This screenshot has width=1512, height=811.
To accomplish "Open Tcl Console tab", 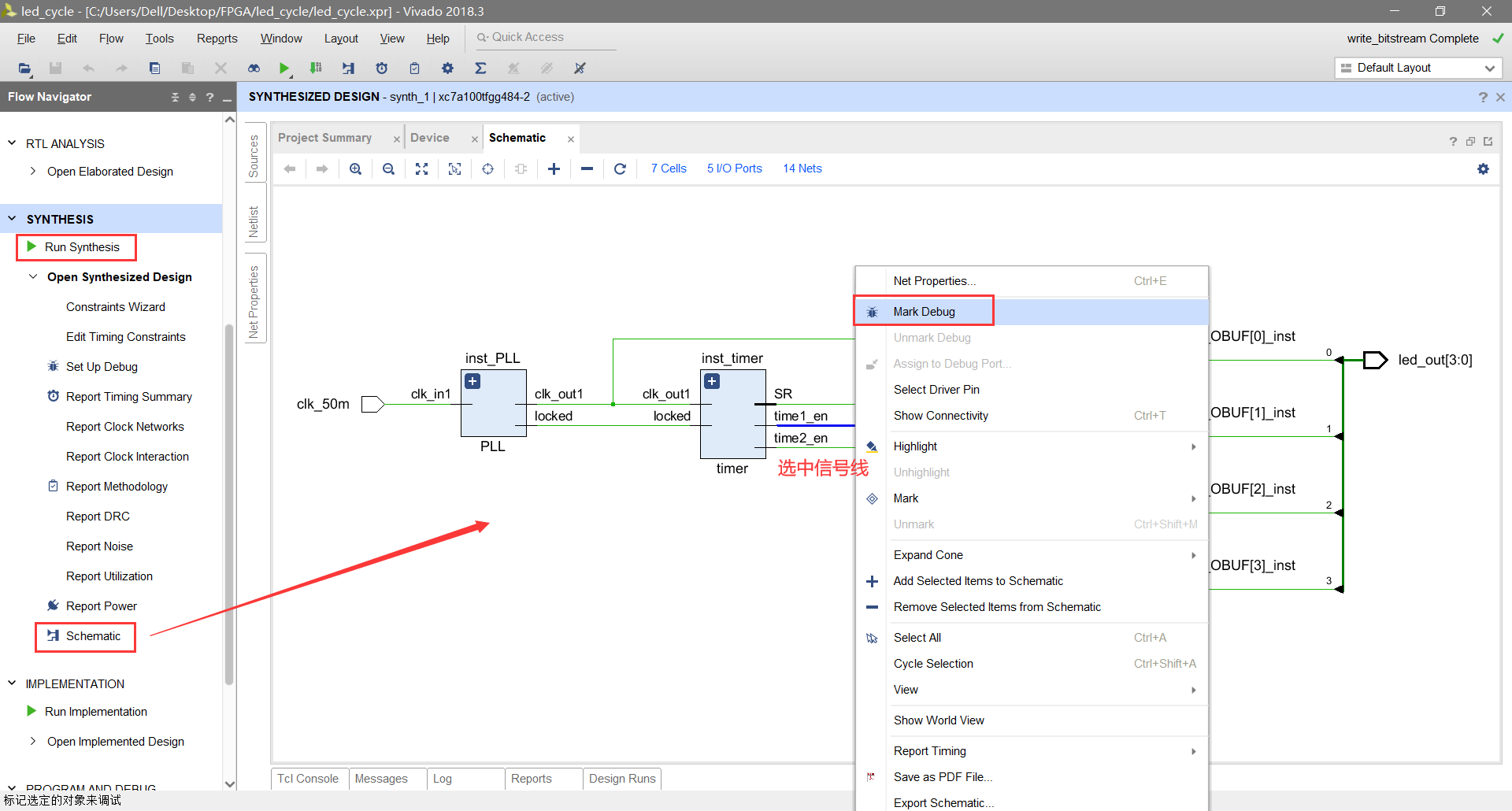I will tap(308, 779).
